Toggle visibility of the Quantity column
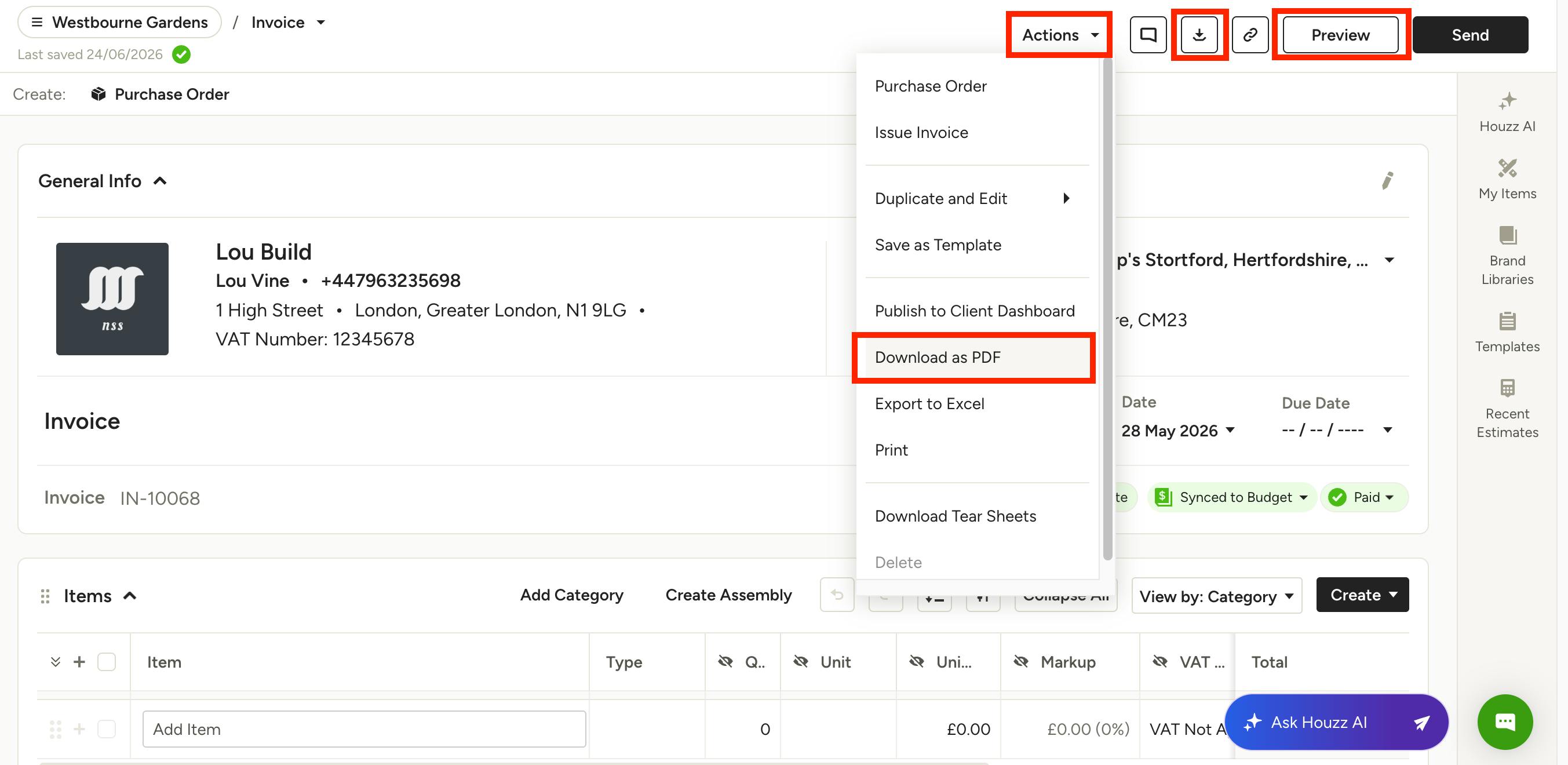The width and height of the screenshot is (1568, 765). tap(725, 661)
